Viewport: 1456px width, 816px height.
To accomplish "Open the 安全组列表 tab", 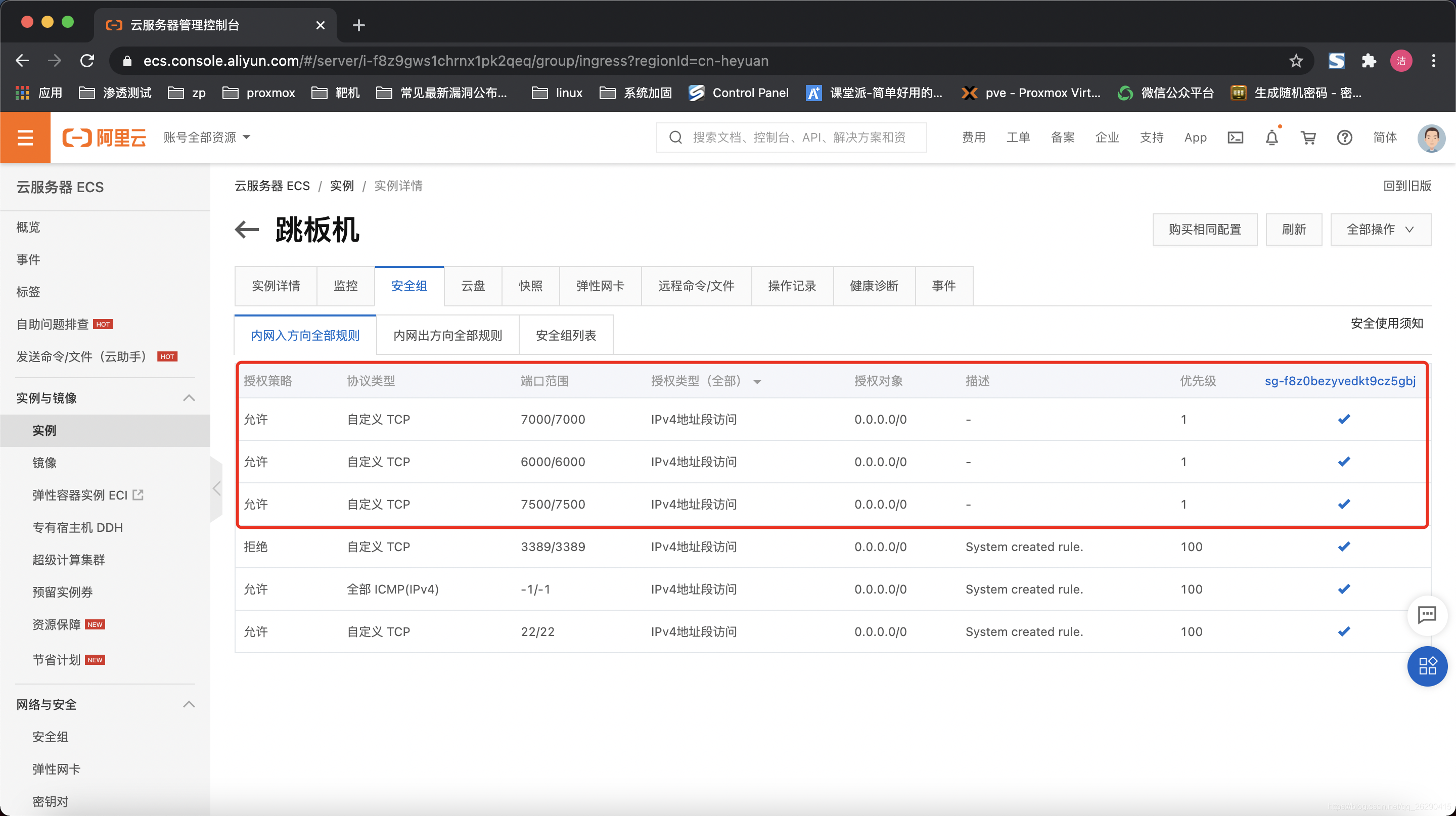I will [566, 336].
